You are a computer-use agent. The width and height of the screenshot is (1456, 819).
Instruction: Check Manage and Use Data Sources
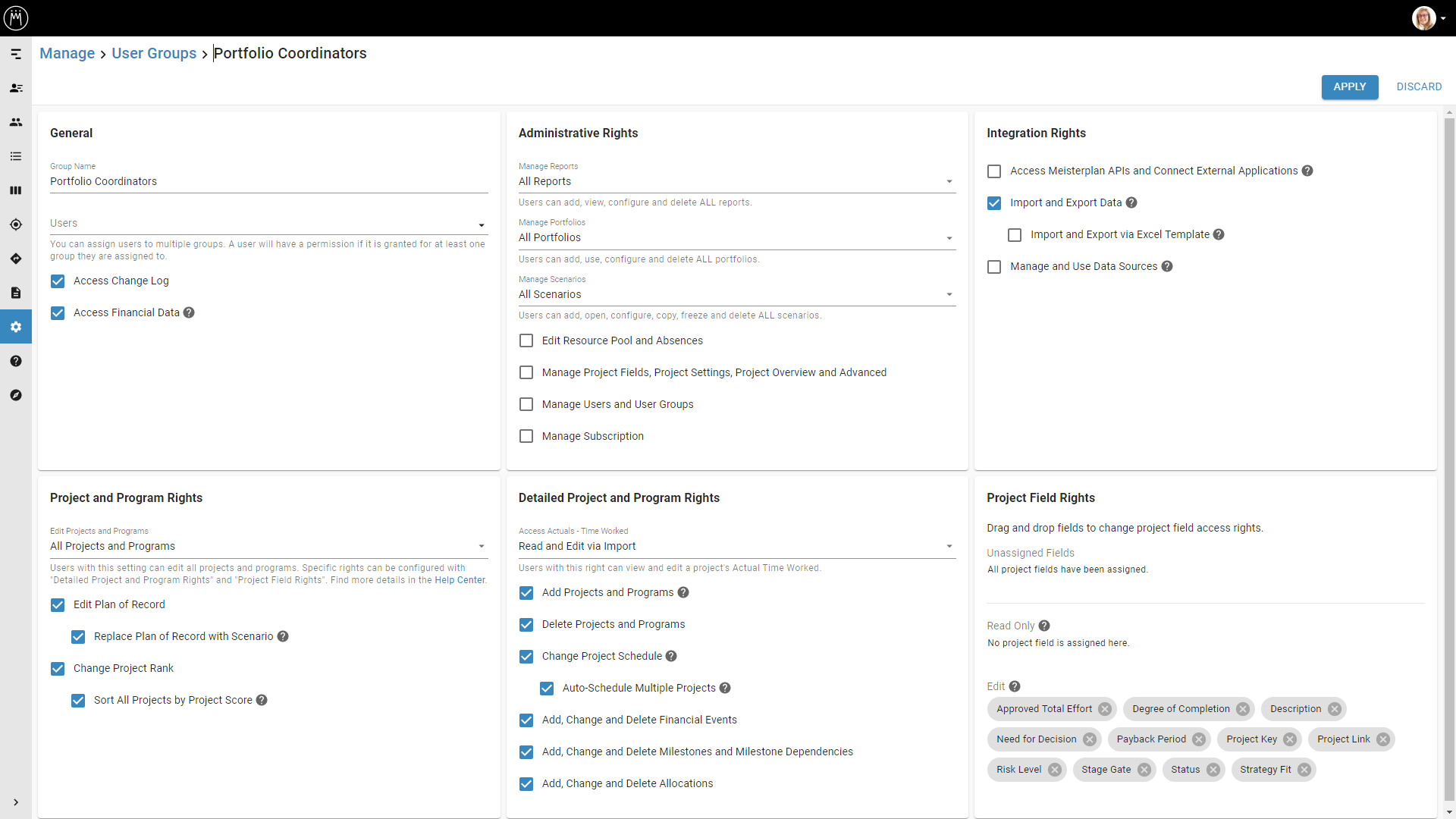click(994, 267)
